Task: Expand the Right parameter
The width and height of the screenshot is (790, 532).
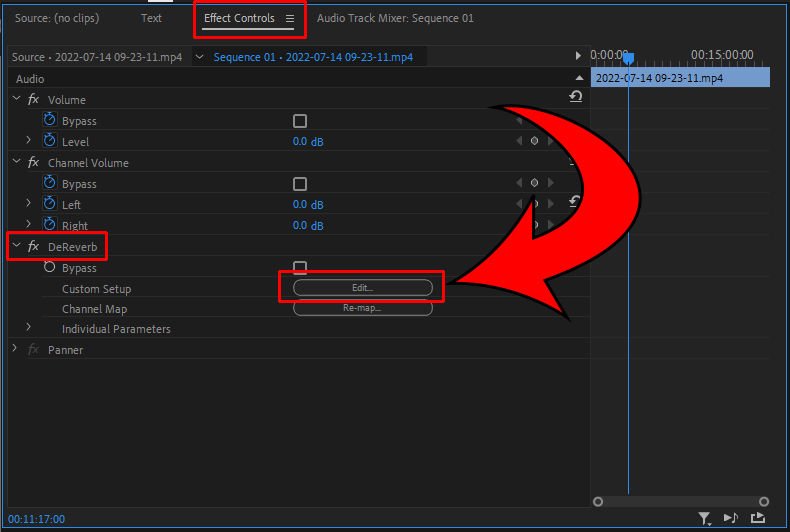Action: [28, 224]
